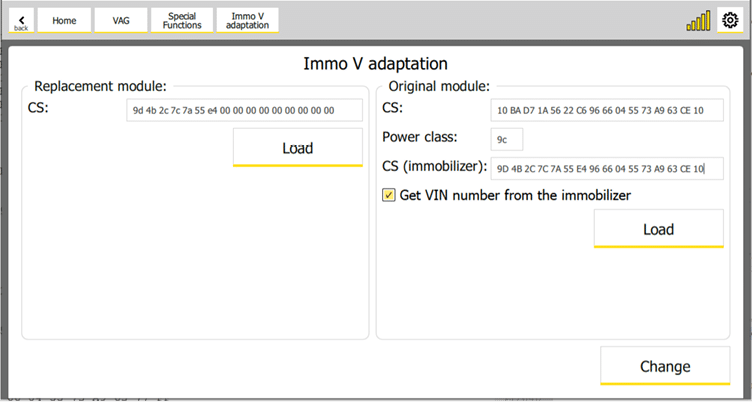Viewport: 752px width, 403px height.
Task: Click into the CS (immobilizer) field
Action: pyautogui.click(x=606, y=168)
